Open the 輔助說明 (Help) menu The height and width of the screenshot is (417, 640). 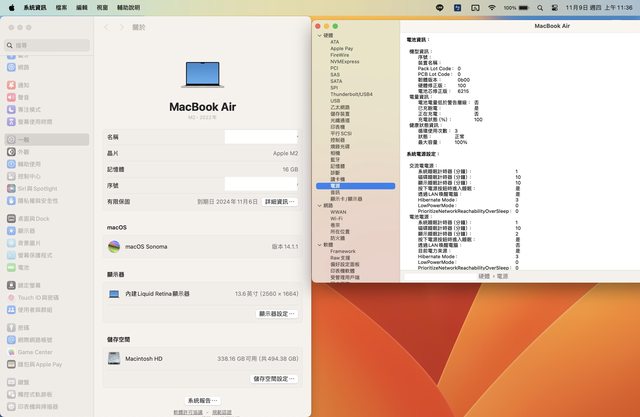point(129,6)
